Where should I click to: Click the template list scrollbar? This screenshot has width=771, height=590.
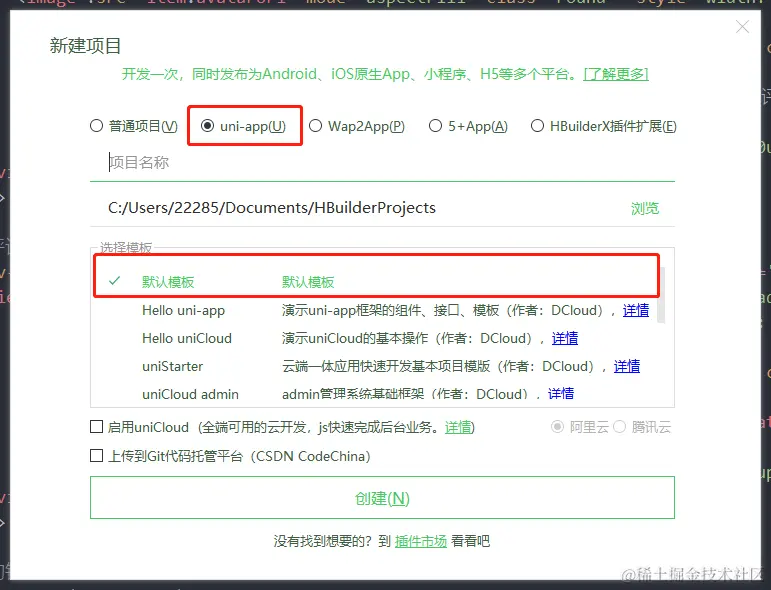[661, 295]
